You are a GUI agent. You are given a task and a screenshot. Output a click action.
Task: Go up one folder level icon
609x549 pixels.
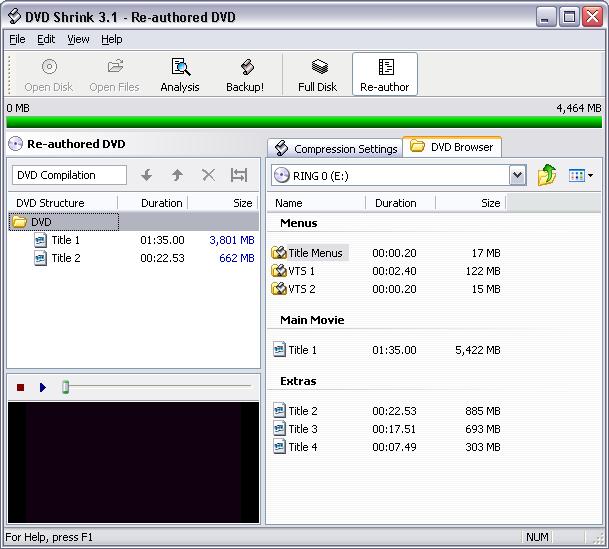click(547, 175)
